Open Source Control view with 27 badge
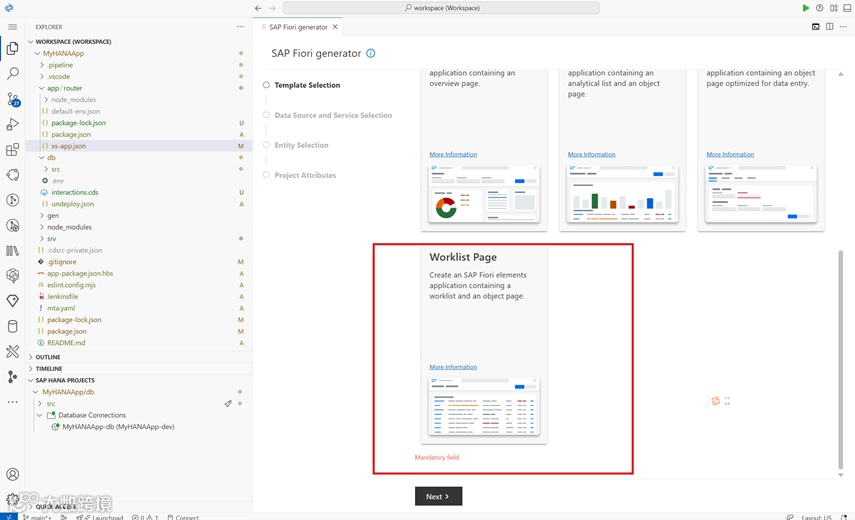Screen dimensions: 855x520 pos(13,99)
